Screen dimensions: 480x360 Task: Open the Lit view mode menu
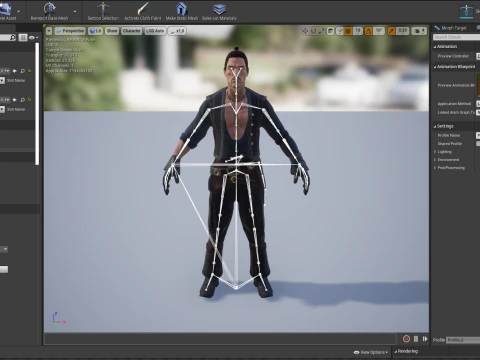coord(95,31)
